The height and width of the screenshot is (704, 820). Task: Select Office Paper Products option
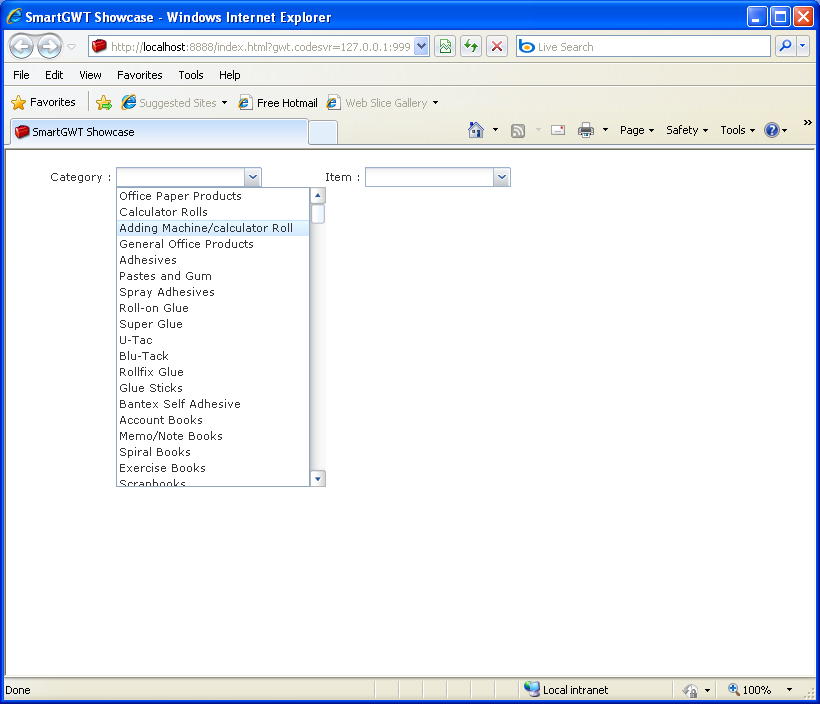(x=213, y=196)
